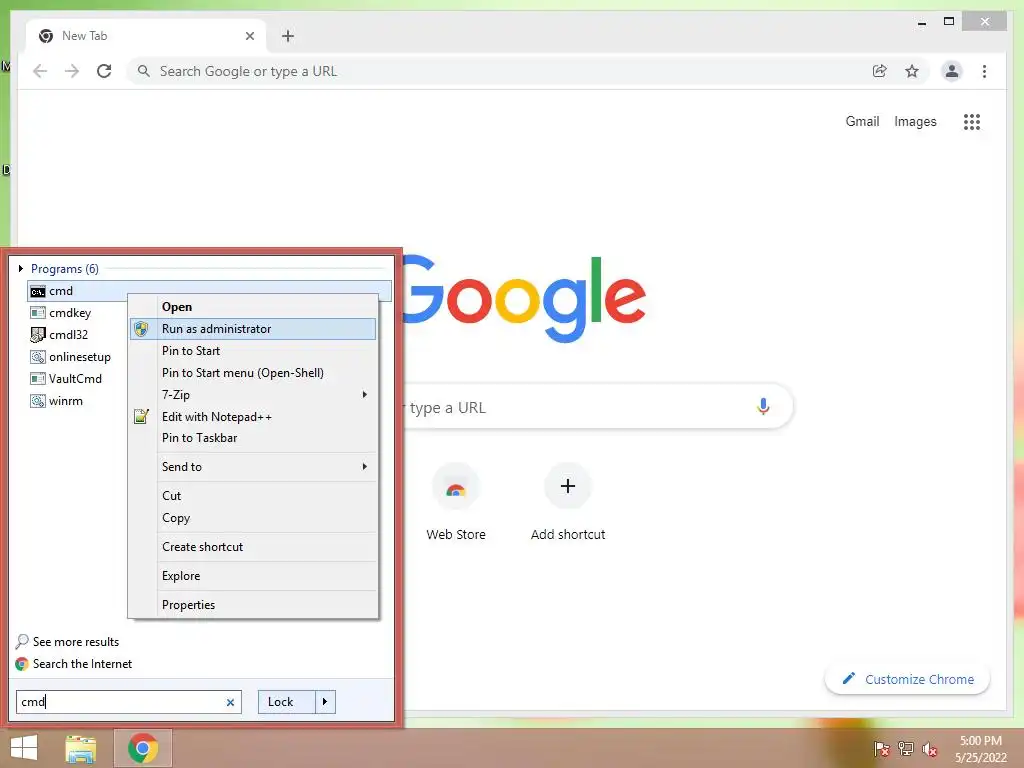Click the share page icon in address bar
The height and width of the screenshot is (768, 1024).
pos(880,71)
